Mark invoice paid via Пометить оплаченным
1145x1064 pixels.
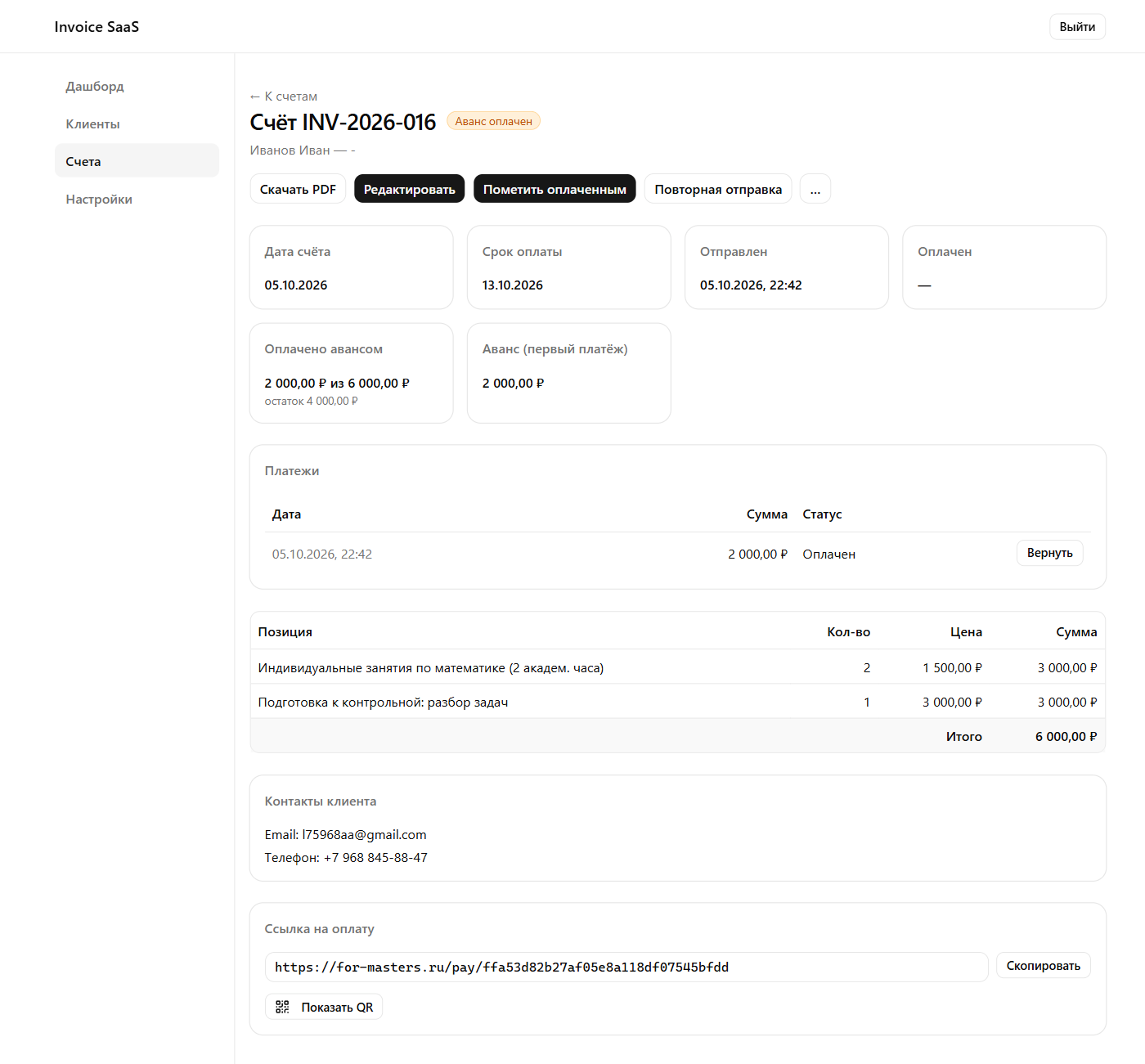[555, 189]
